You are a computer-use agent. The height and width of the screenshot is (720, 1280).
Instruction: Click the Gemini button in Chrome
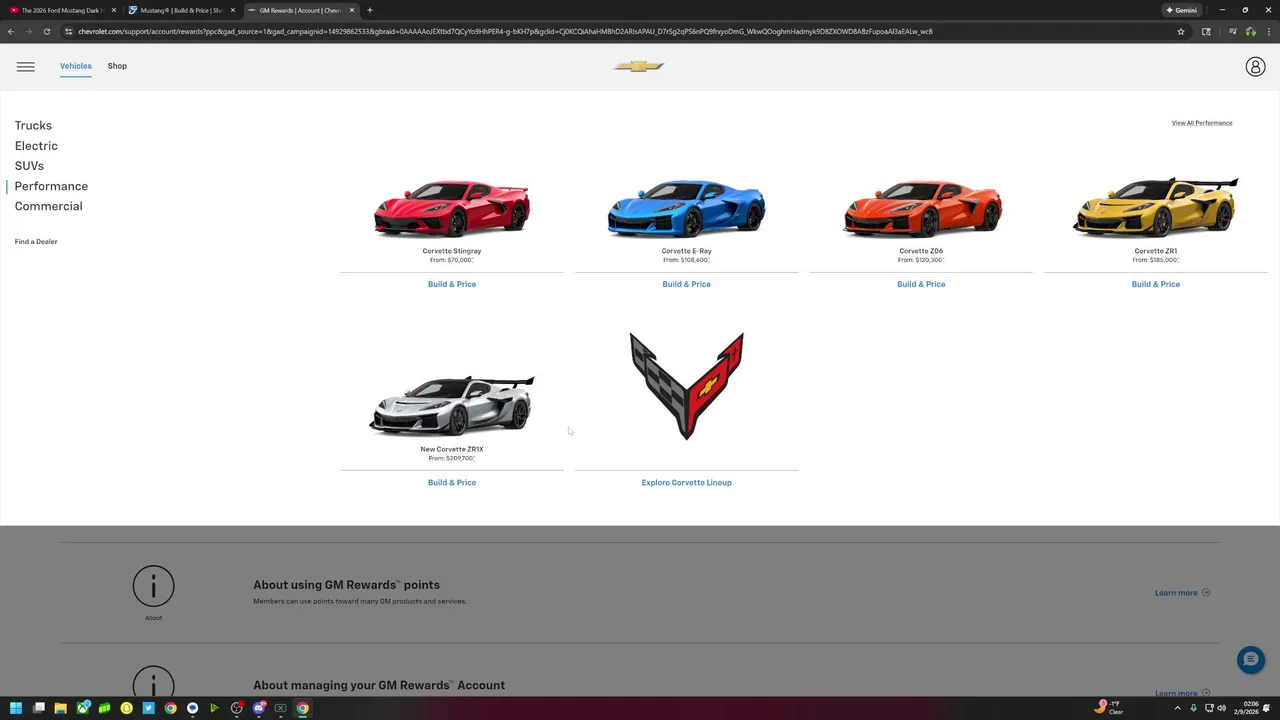1181,10
